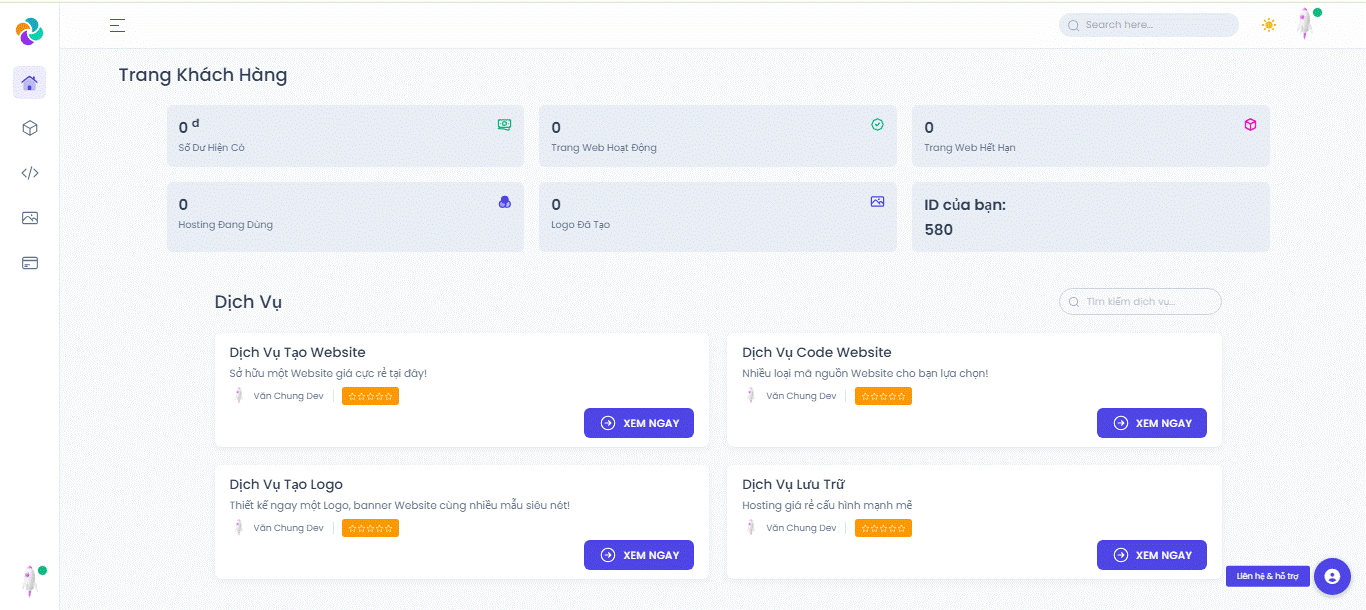Viewport: 1366px width, 610px height.
Task: Click the Số Dư Hiện Có balance card
Action: [x=345, y=136]
